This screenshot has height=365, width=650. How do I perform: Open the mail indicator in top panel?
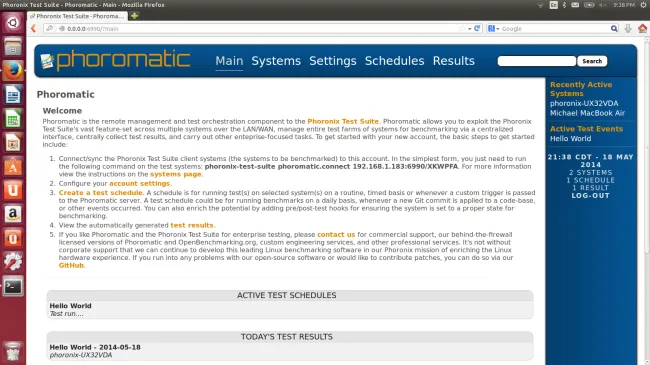click(x=575, y=5)
